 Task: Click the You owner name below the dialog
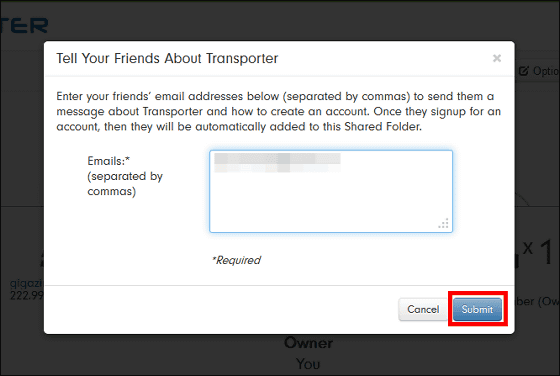click(x=308, y=364)
